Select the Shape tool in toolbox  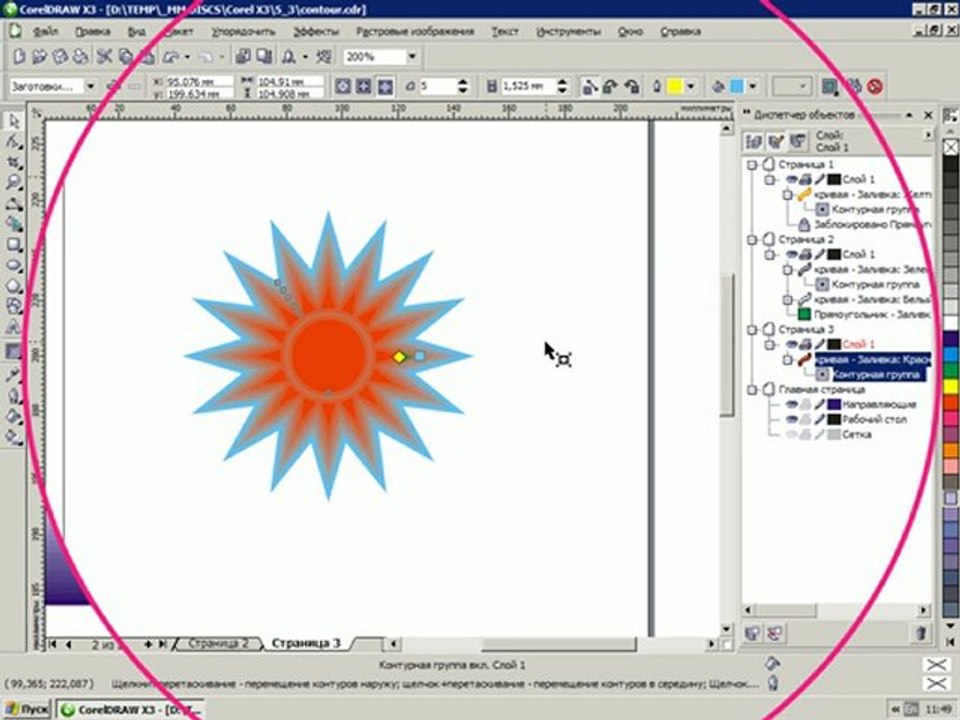click(13, 142)
